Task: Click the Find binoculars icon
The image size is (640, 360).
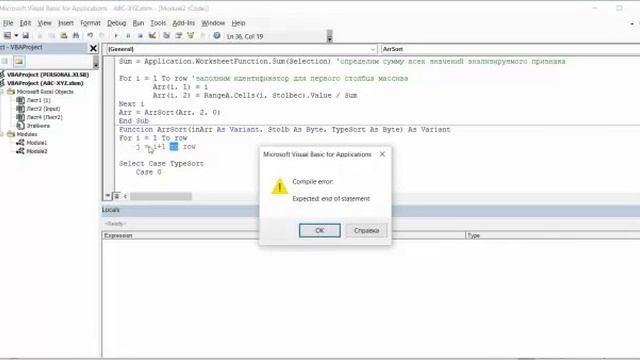Action: point(76,36)
